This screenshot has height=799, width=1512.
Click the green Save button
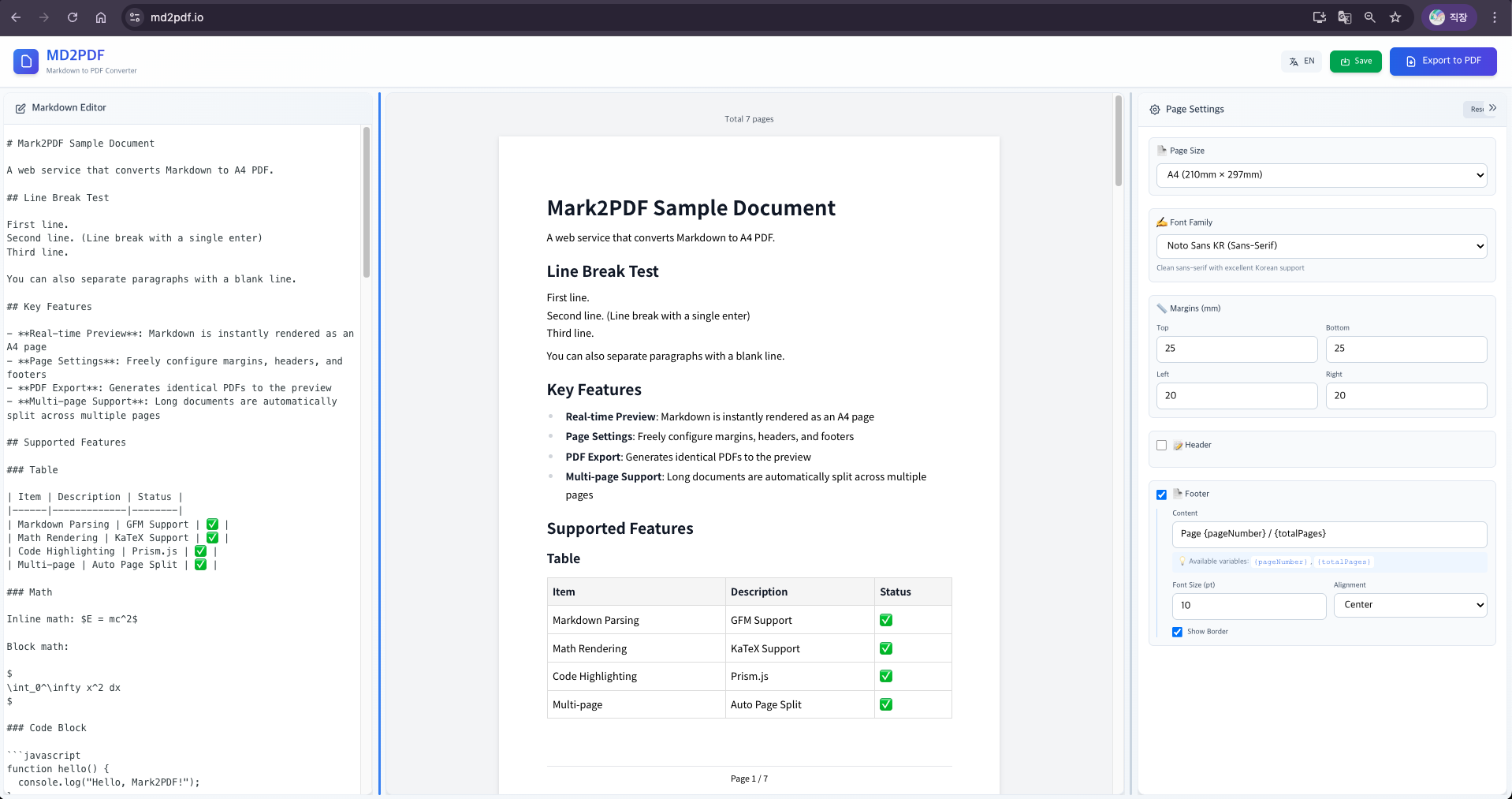pyautogui.click(x=1356, y=62)
